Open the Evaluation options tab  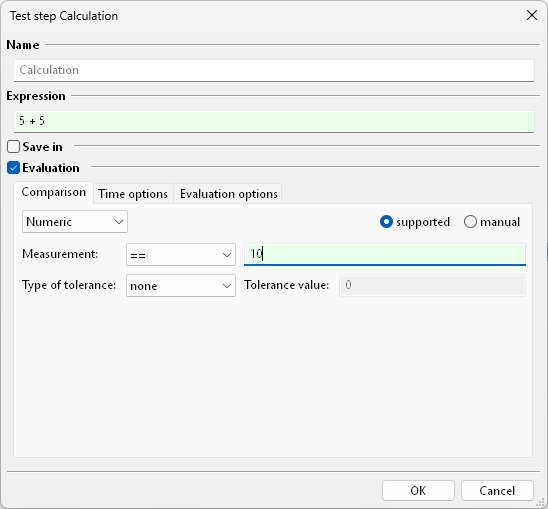(x=229, y=194)
